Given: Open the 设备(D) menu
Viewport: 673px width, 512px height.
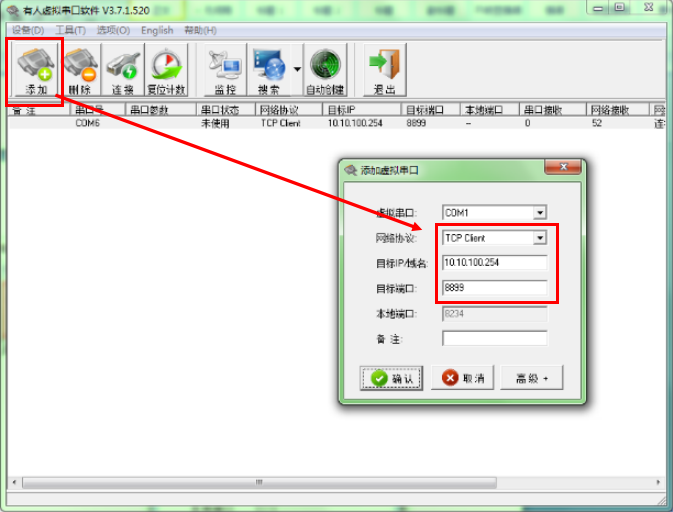Looking at the screenshot, I should pos(27,30).
